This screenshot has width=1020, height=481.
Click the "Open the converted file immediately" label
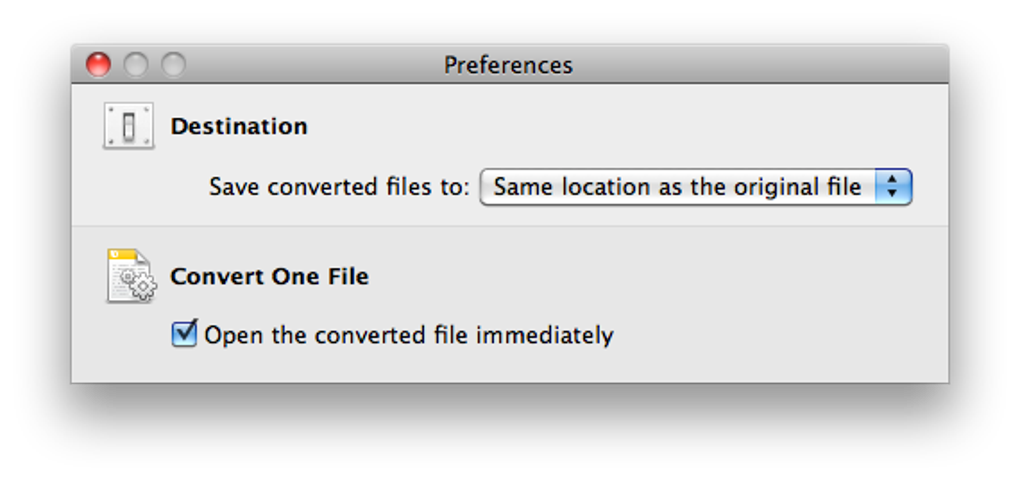point(408,335)
